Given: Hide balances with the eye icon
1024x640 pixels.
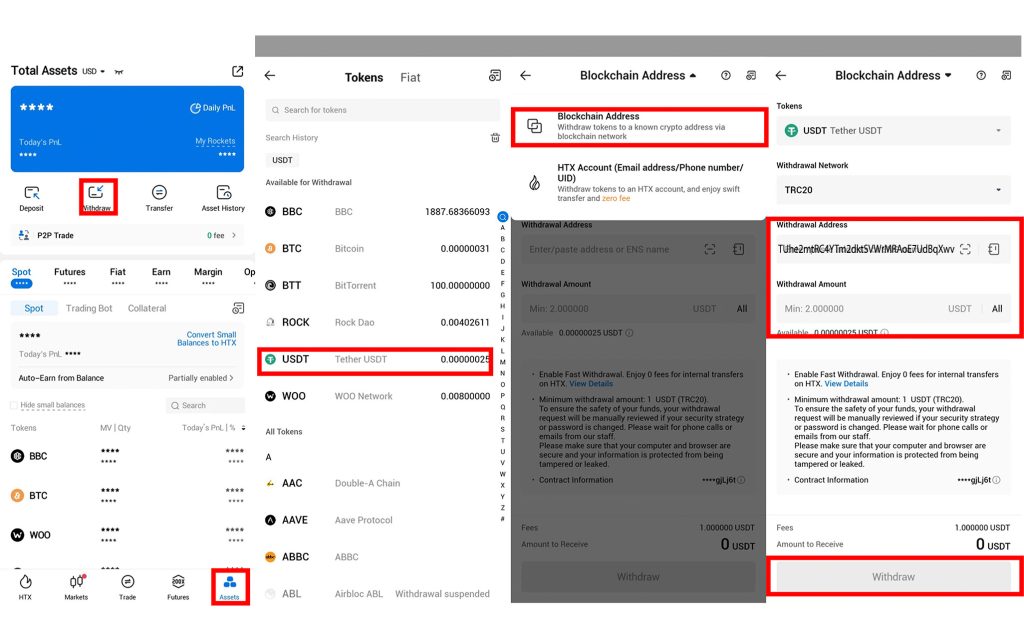Looking at the screenshot, I should tap(119, 72).
